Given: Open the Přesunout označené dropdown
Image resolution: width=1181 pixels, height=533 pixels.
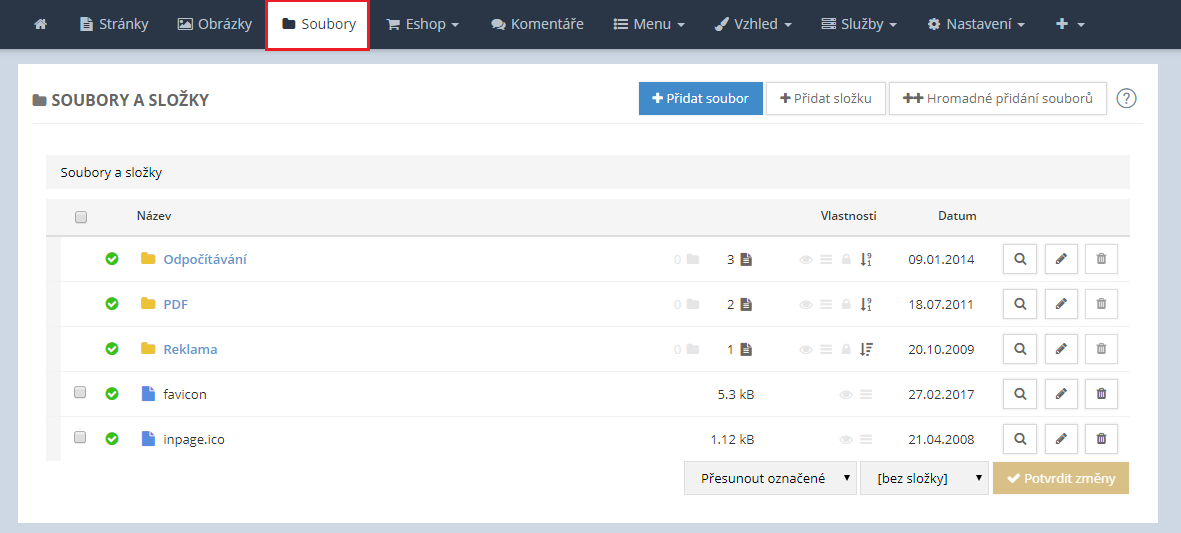Looking at the screenshot, I should pos(770,478).
